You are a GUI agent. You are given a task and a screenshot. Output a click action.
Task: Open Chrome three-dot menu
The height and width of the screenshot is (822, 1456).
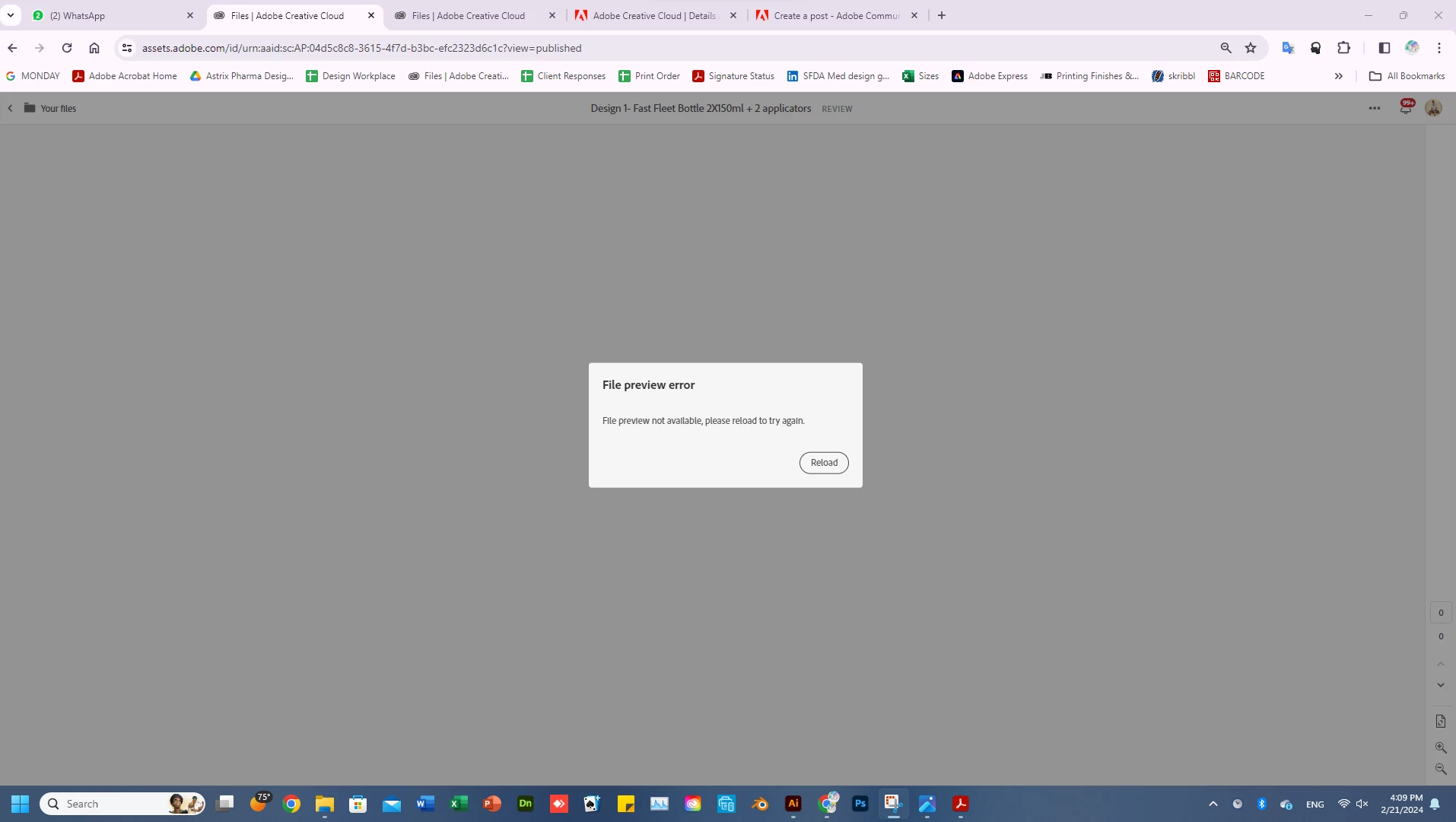pyautogui.click(x=1439, y=48)
